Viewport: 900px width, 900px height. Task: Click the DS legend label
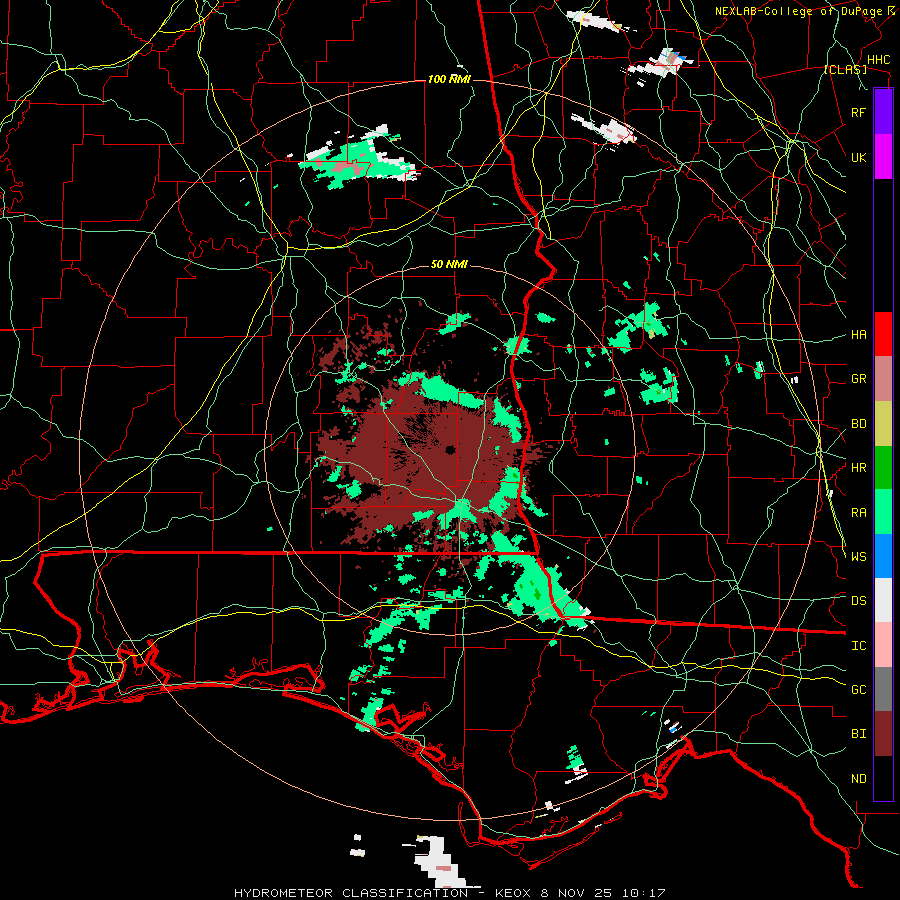[859, 601]
